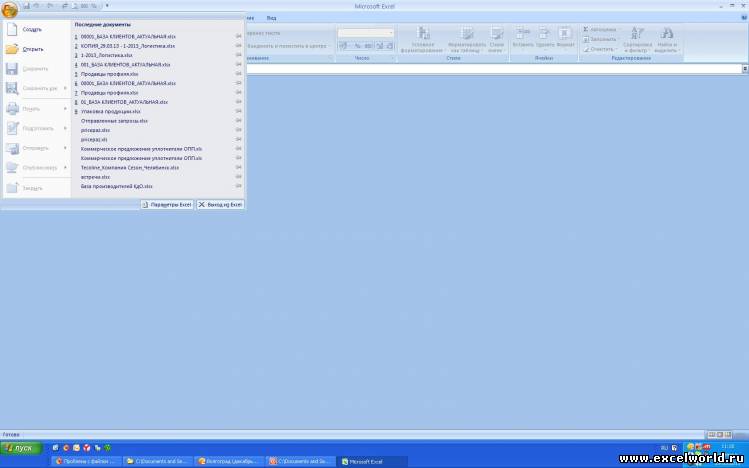Click the Выход из Excel button
This screenshot has height=468, width=749.
click(x=220, y=204)
